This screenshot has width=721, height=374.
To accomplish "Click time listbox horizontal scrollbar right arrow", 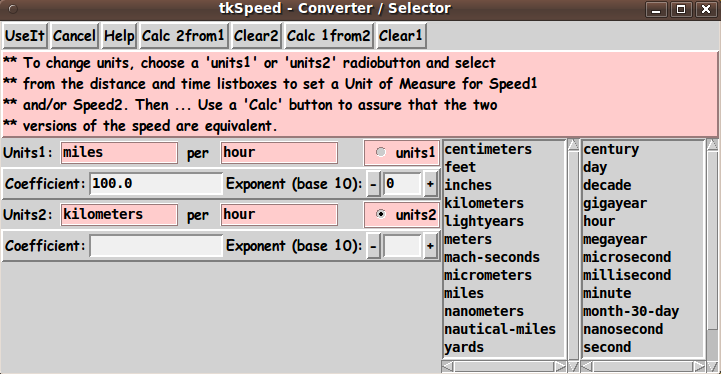I will (699, 367).
